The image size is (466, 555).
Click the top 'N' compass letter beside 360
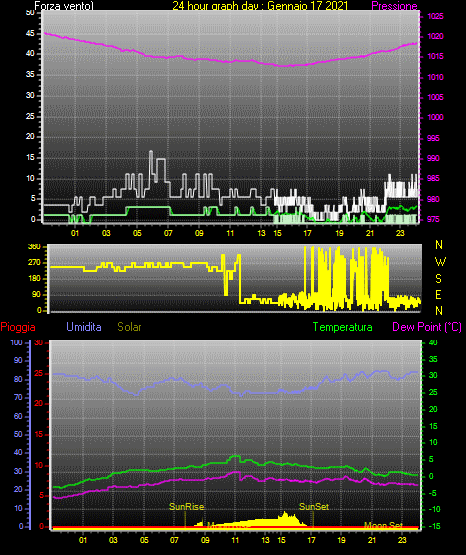[x=439, y=245]
